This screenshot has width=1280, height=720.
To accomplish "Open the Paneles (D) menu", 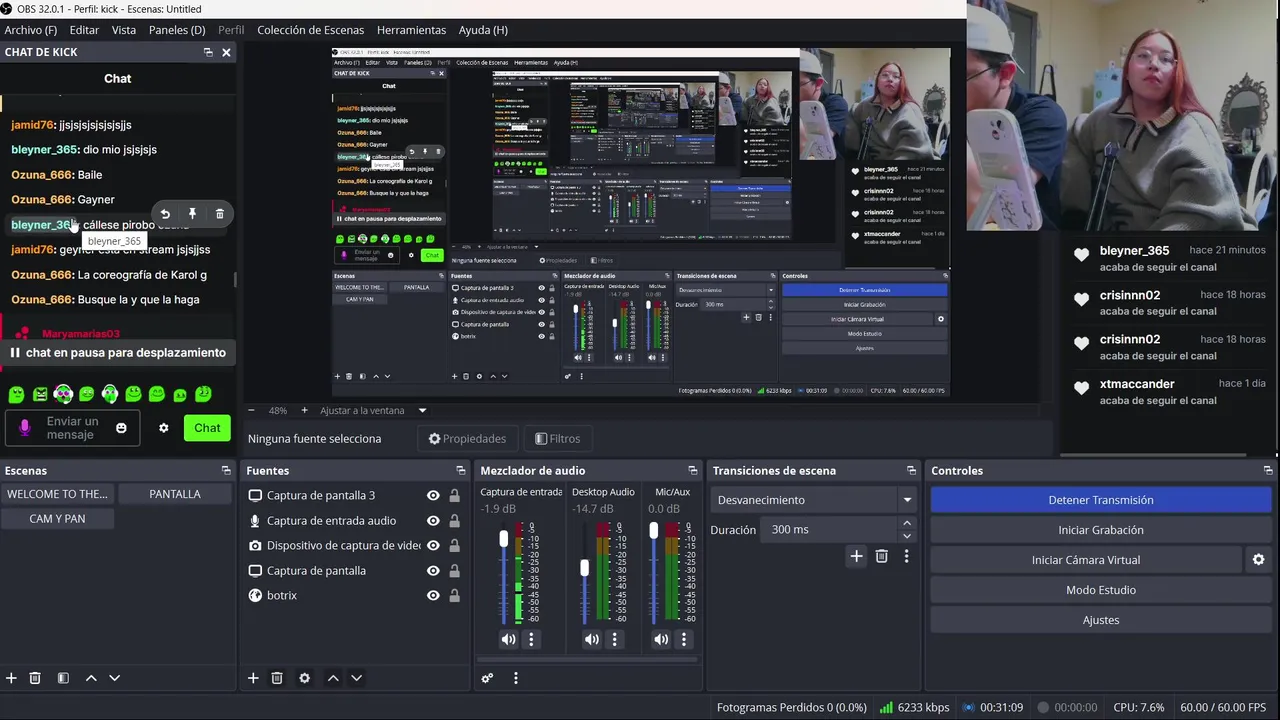I will pos(177,30).
